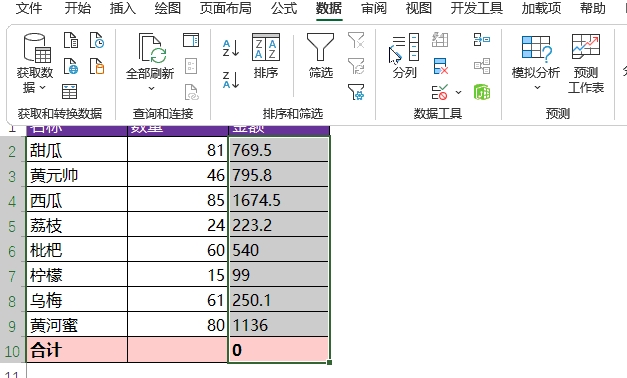Click the From Web globe icon
The height and width of the screenshot is (378, 627).
pos(71,66)
